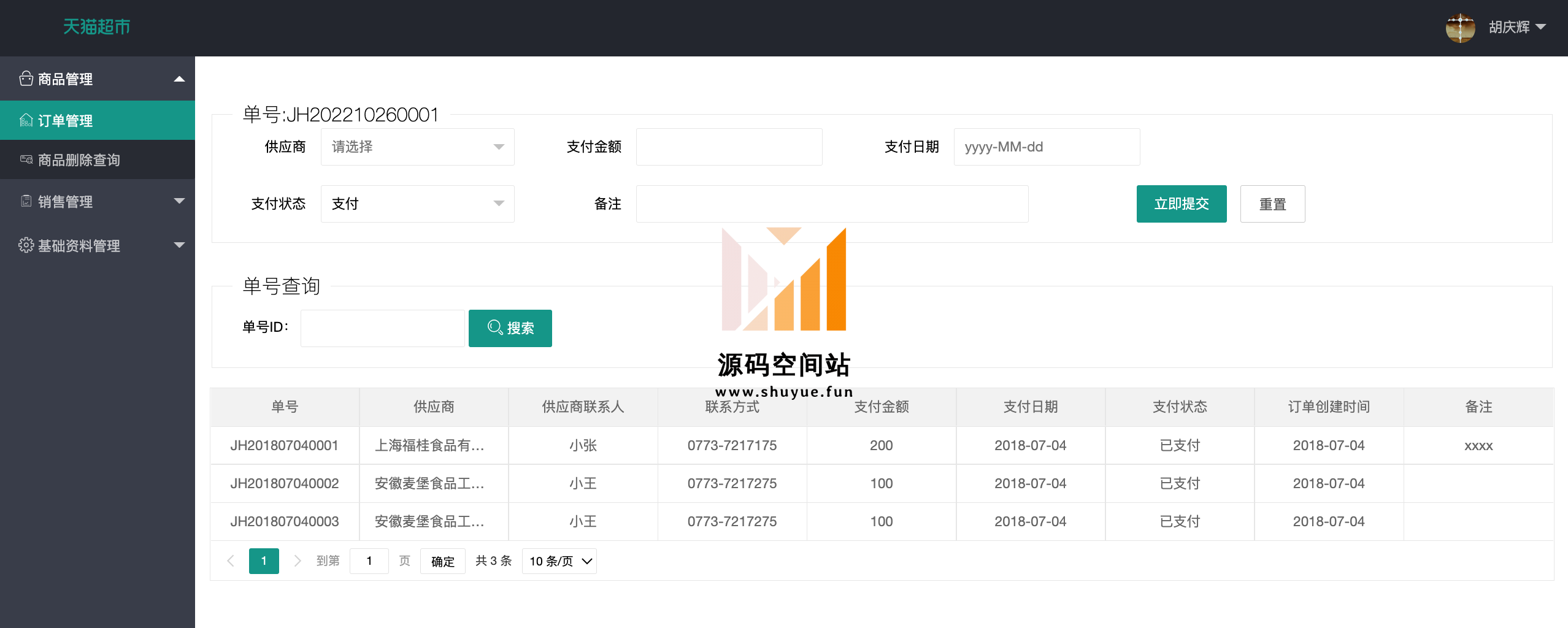
Task: Click the 备注 column header
Action: coord(1478,407)
